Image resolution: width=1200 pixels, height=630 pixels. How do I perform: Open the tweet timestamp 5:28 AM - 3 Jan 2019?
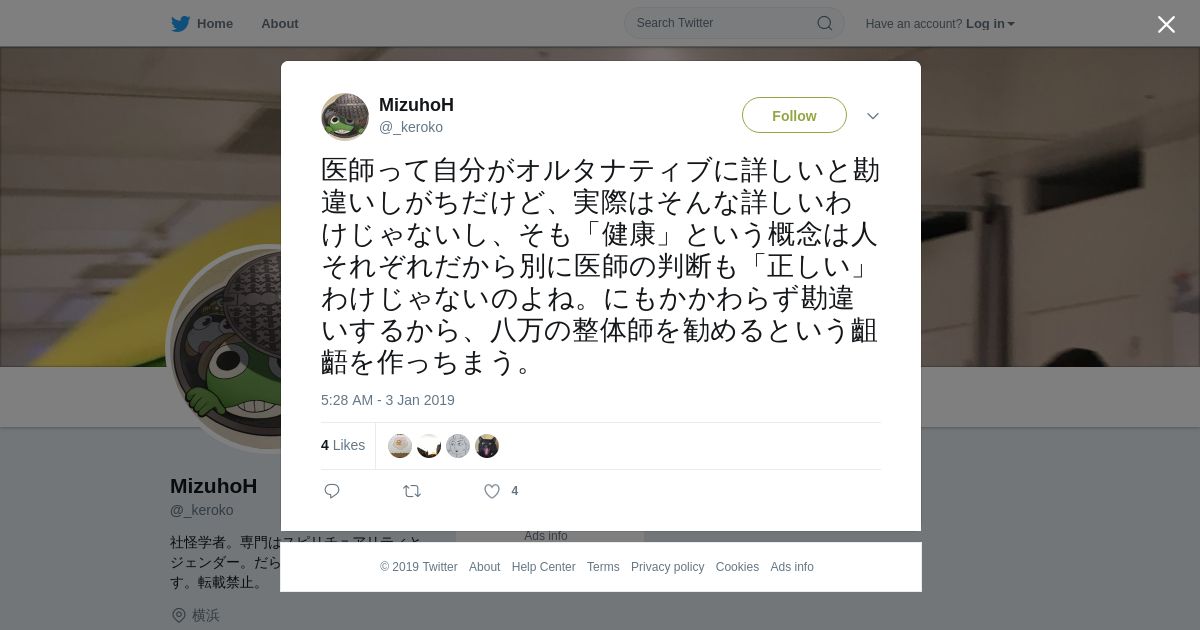388,400
